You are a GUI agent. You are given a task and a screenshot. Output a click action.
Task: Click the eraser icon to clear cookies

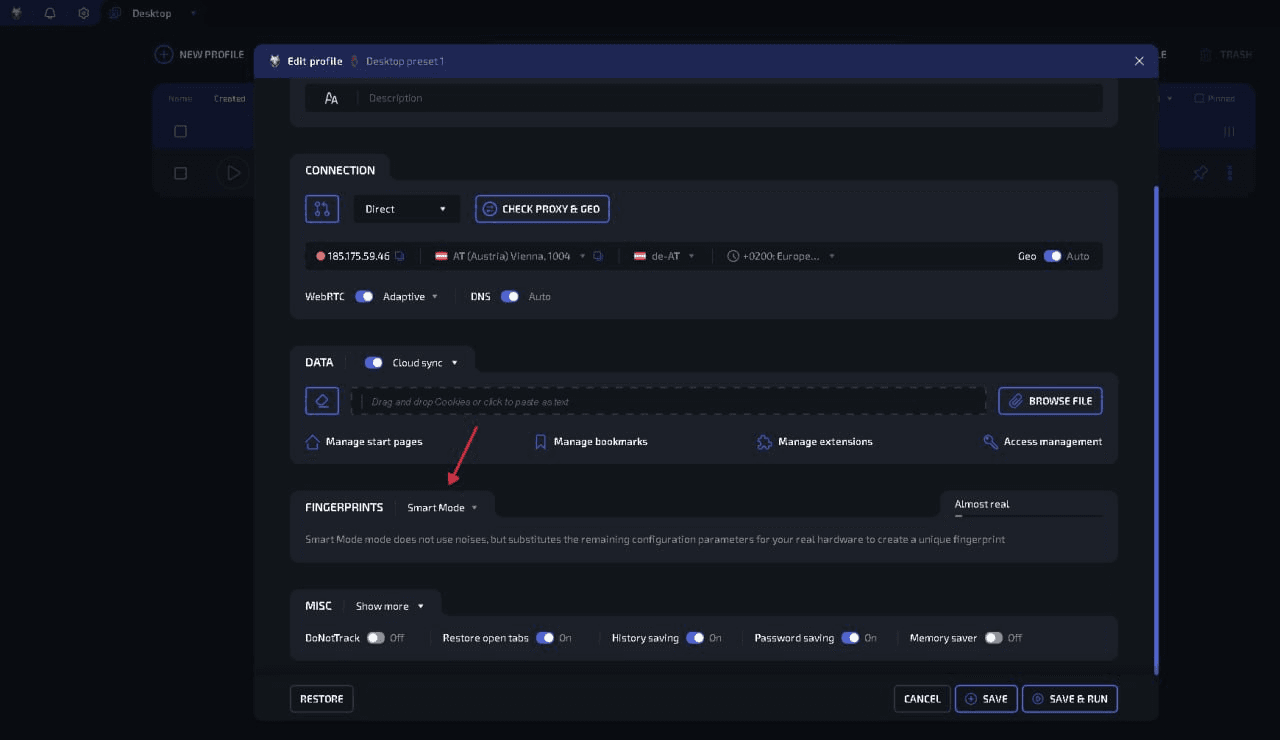point(322,401)
